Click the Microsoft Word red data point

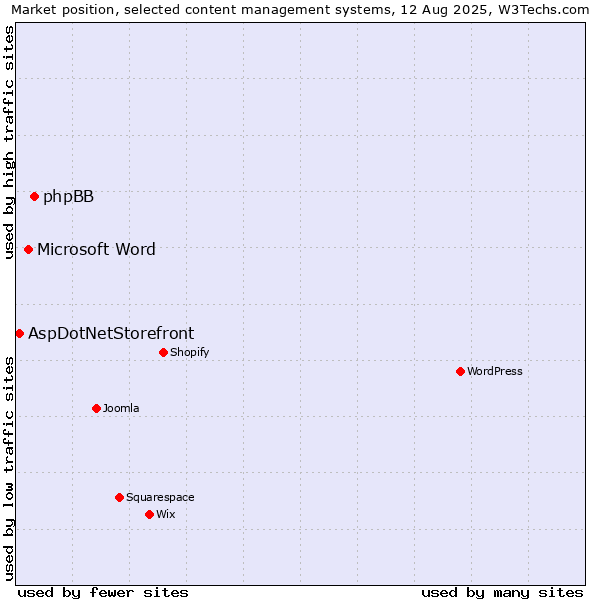click(x=28, y=249)
